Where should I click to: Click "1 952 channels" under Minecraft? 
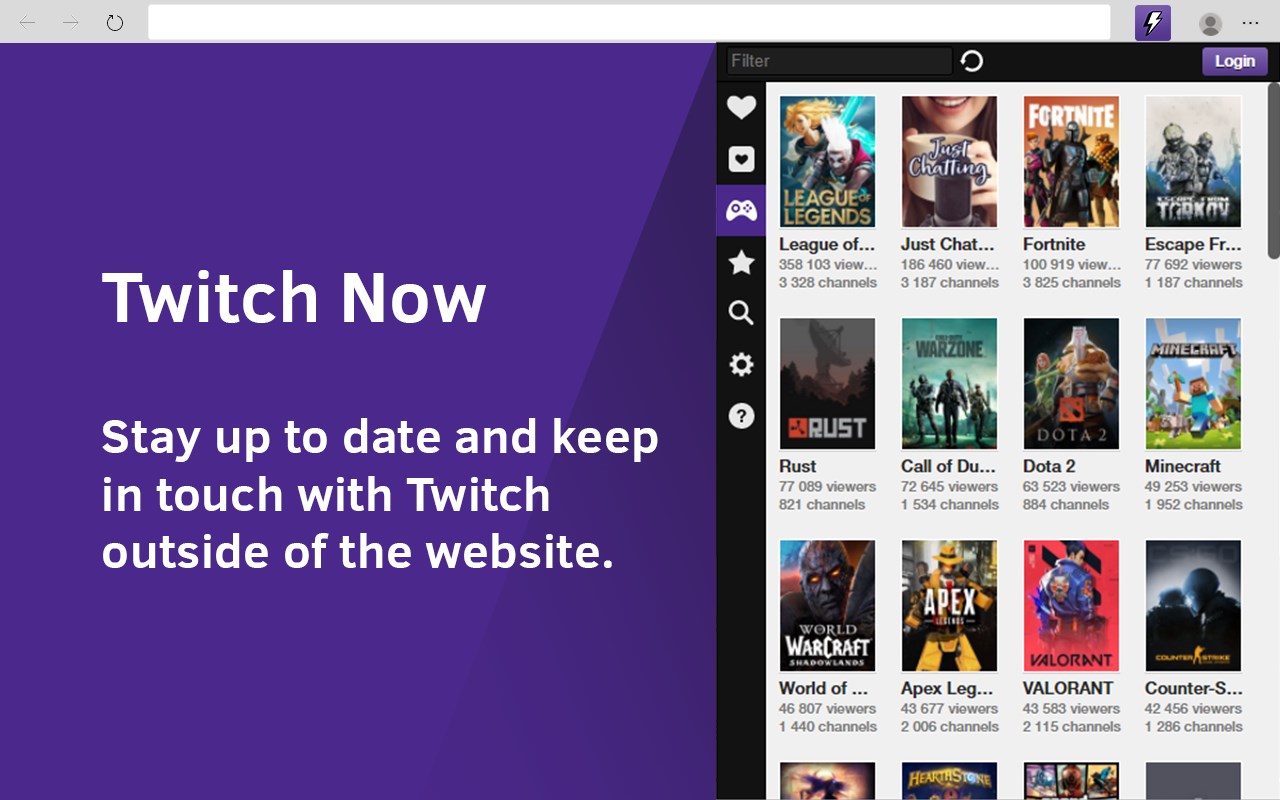(1194, 505)
